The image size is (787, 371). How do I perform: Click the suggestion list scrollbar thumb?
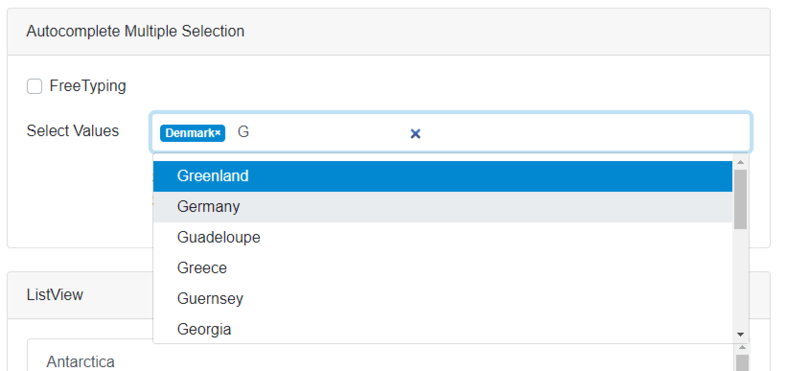coord(740,199)
